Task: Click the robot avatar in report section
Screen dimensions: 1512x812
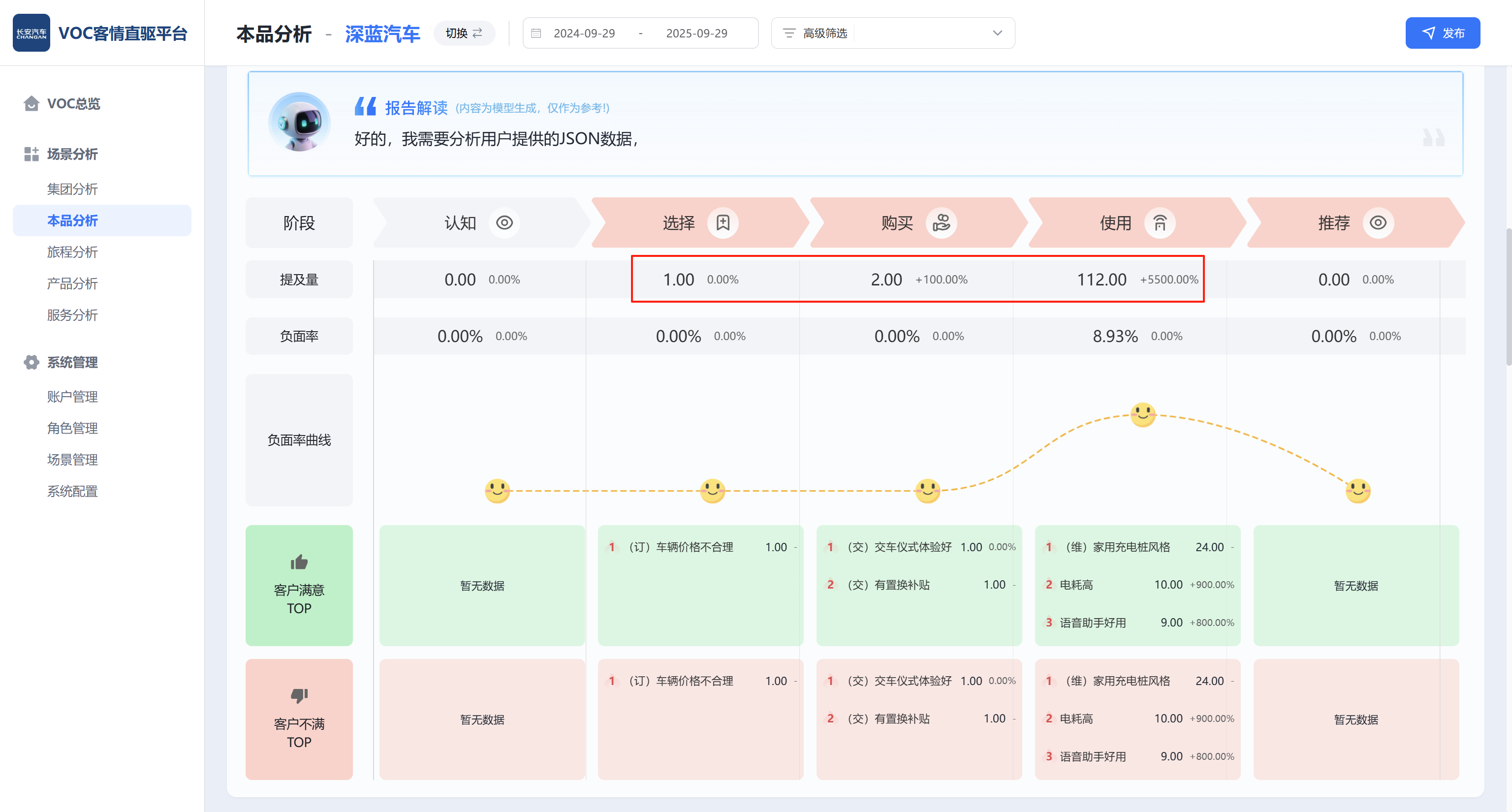Action: (299, 122)
